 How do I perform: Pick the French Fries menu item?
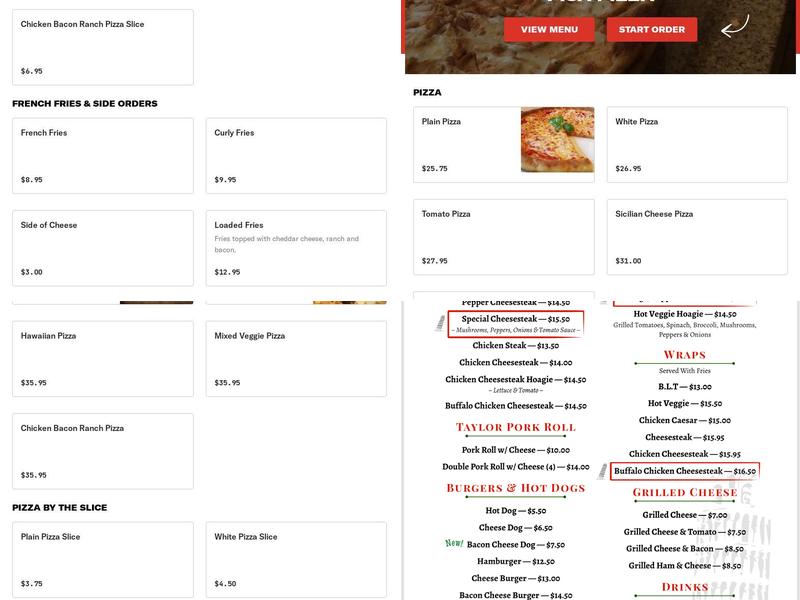103,156
